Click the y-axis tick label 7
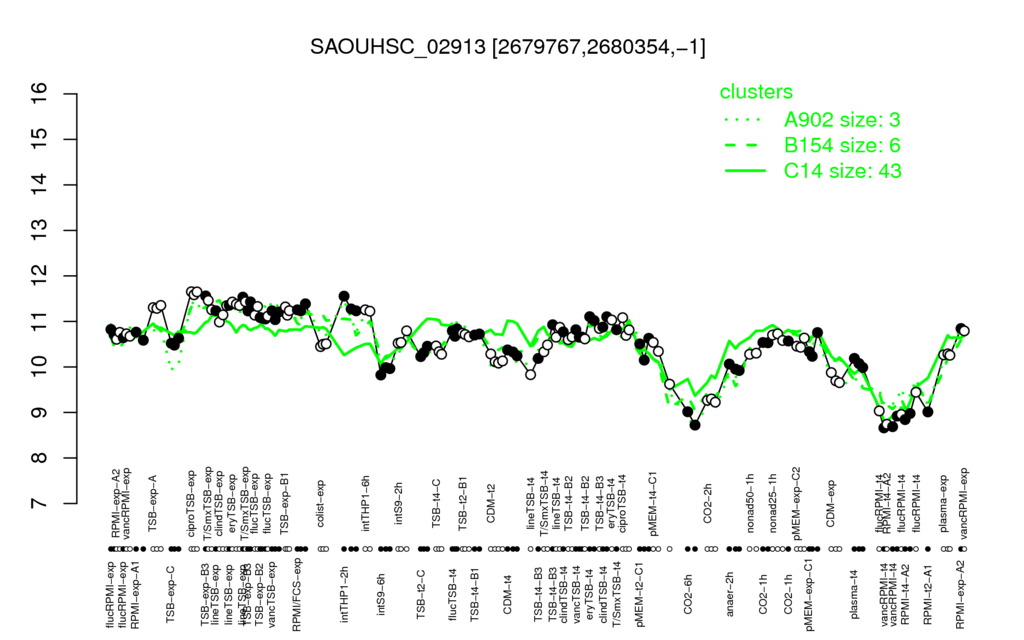Viewport: 1024px width, 640px height. 40,503
